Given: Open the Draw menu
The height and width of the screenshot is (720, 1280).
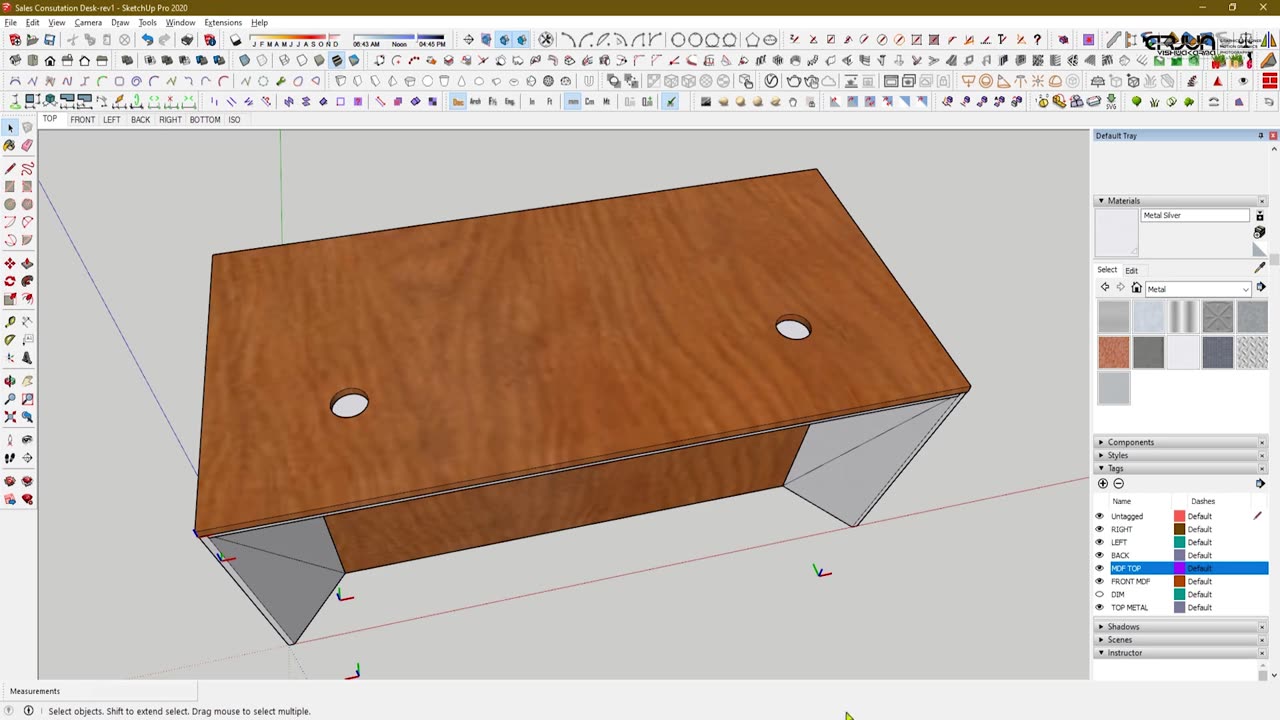Looking at the screenshot, I should pyautogui.click(x=120, y=22).
